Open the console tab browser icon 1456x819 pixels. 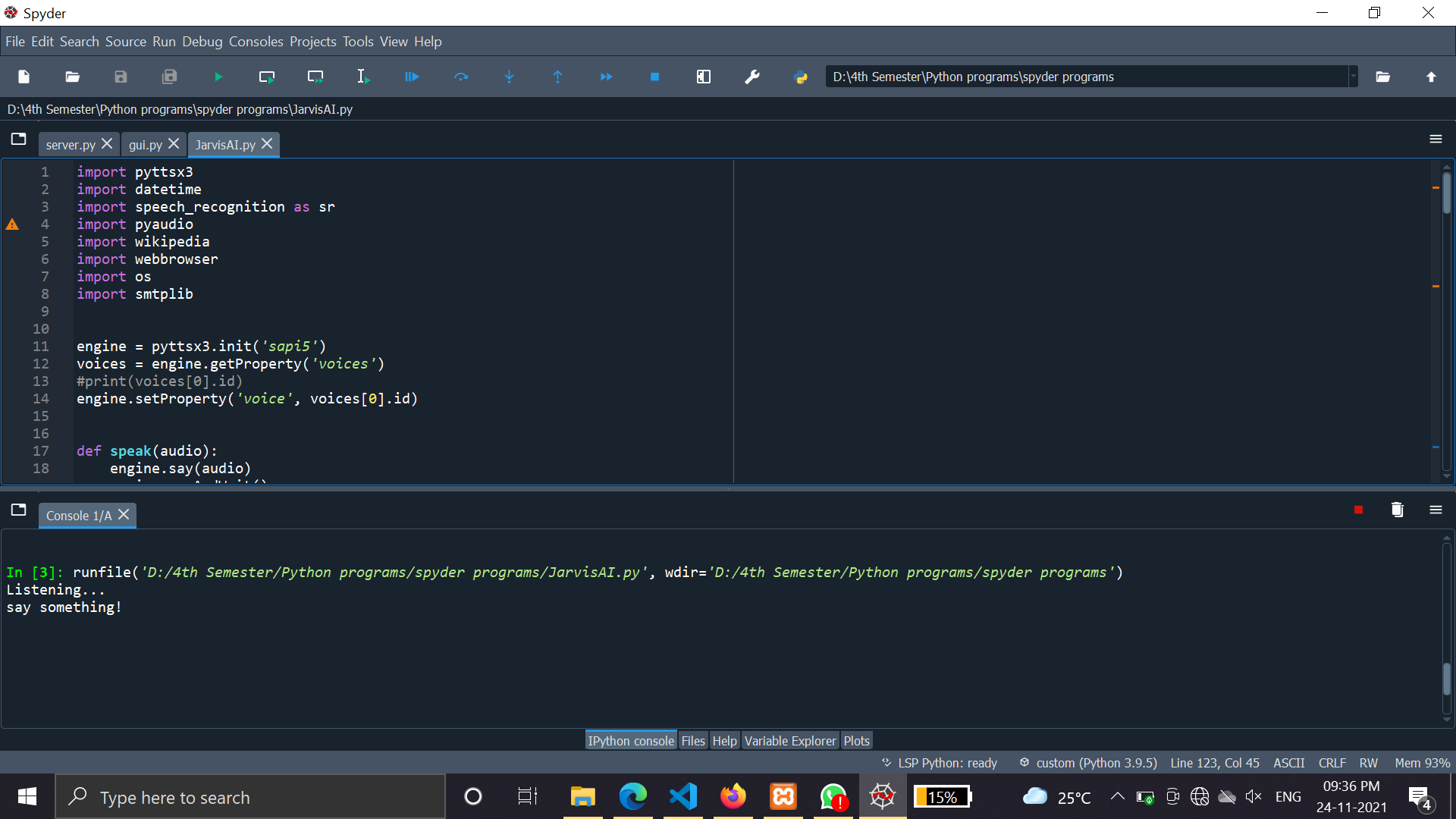pos(19,510)
